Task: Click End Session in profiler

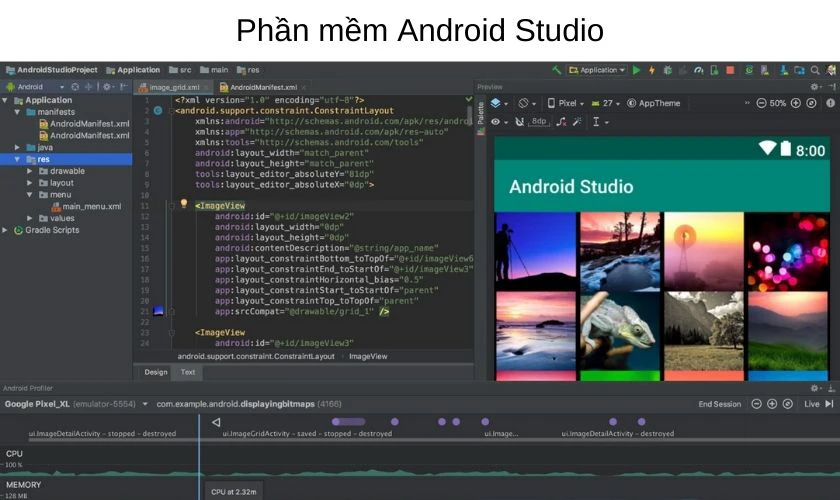Action: 719,404
